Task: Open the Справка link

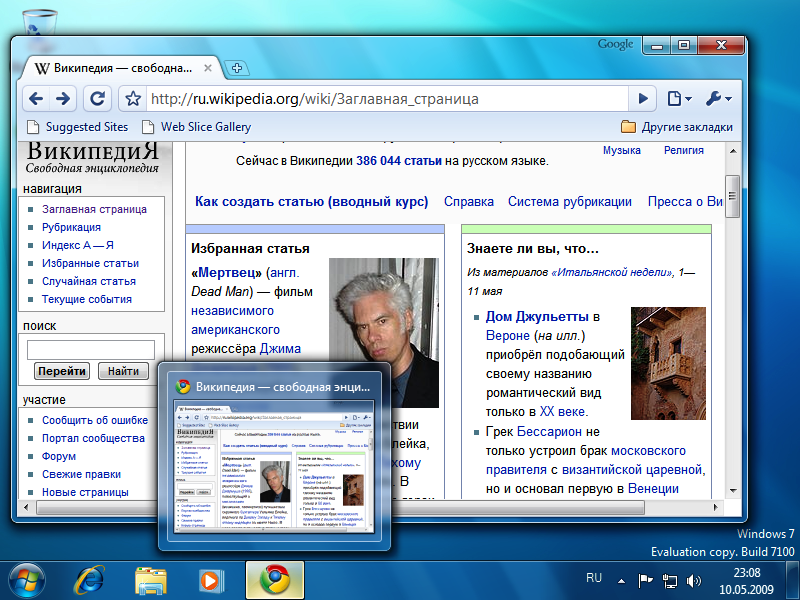Action: pyautogui.click(x=468, y=202)
